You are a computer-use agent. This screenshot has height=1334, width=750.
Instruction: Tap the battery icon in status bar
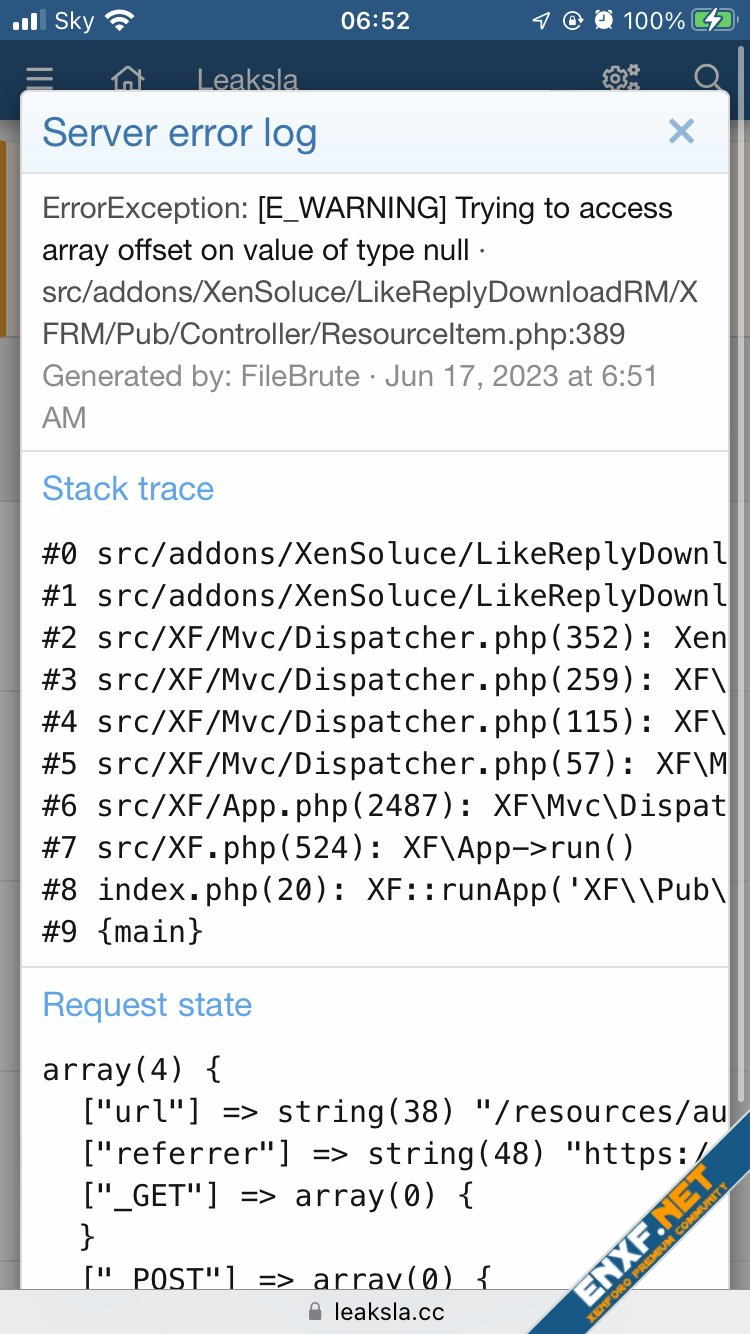coord(716,20)
